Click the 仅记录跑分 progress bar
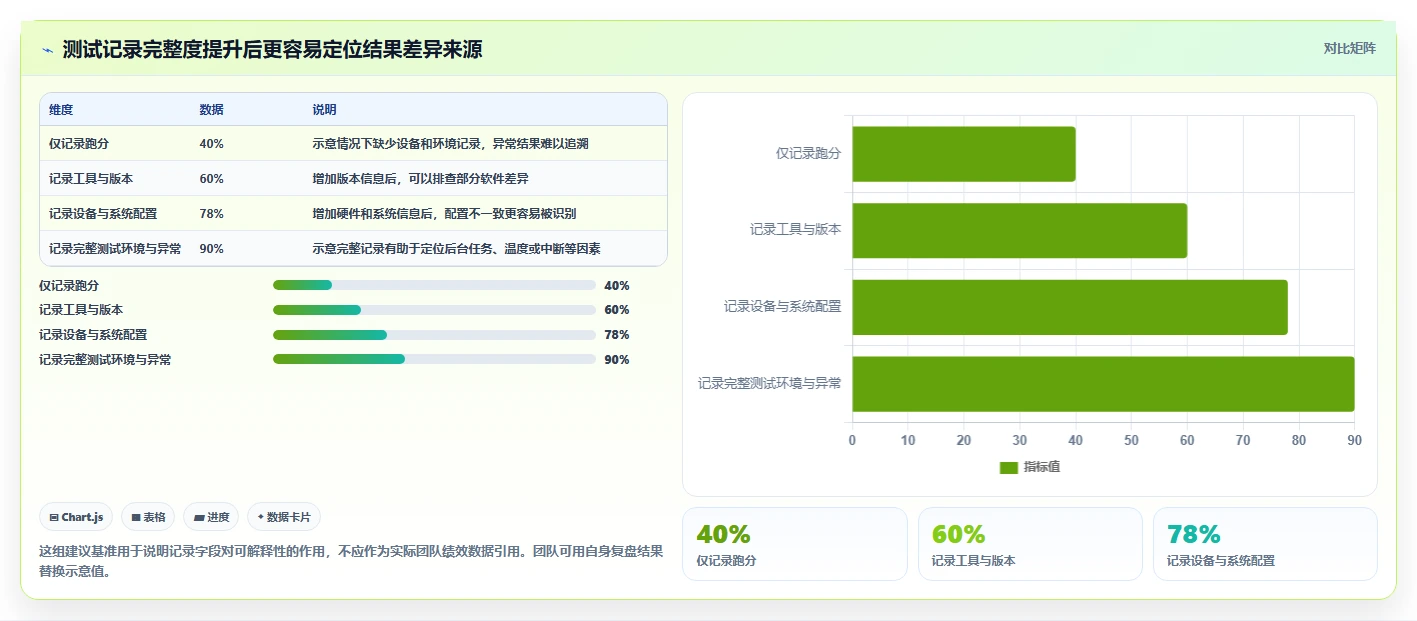This screenshot has height=621, width=1417. tap(434, 285)
